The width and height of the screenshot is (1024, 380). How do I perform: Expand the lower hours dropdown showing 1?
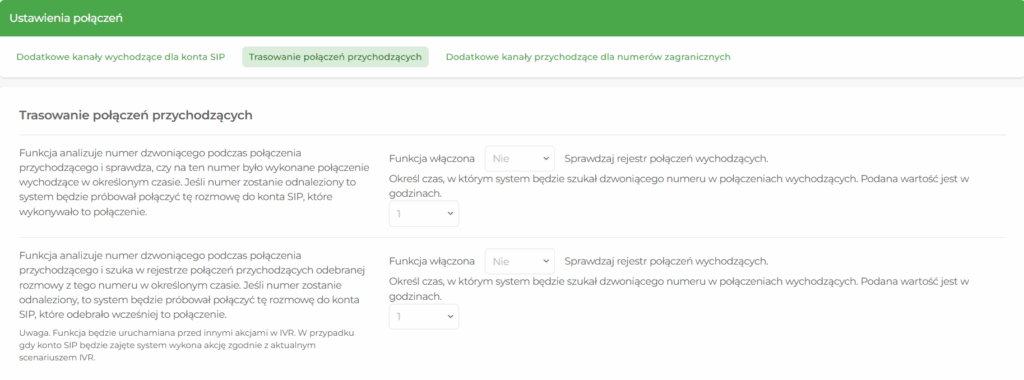[x=424, y=317]
